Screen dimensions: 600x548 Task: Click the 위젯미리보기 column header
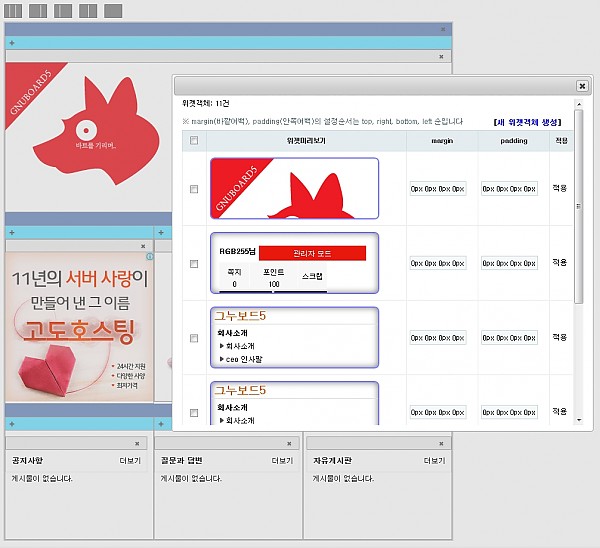[x=306, y=141]
